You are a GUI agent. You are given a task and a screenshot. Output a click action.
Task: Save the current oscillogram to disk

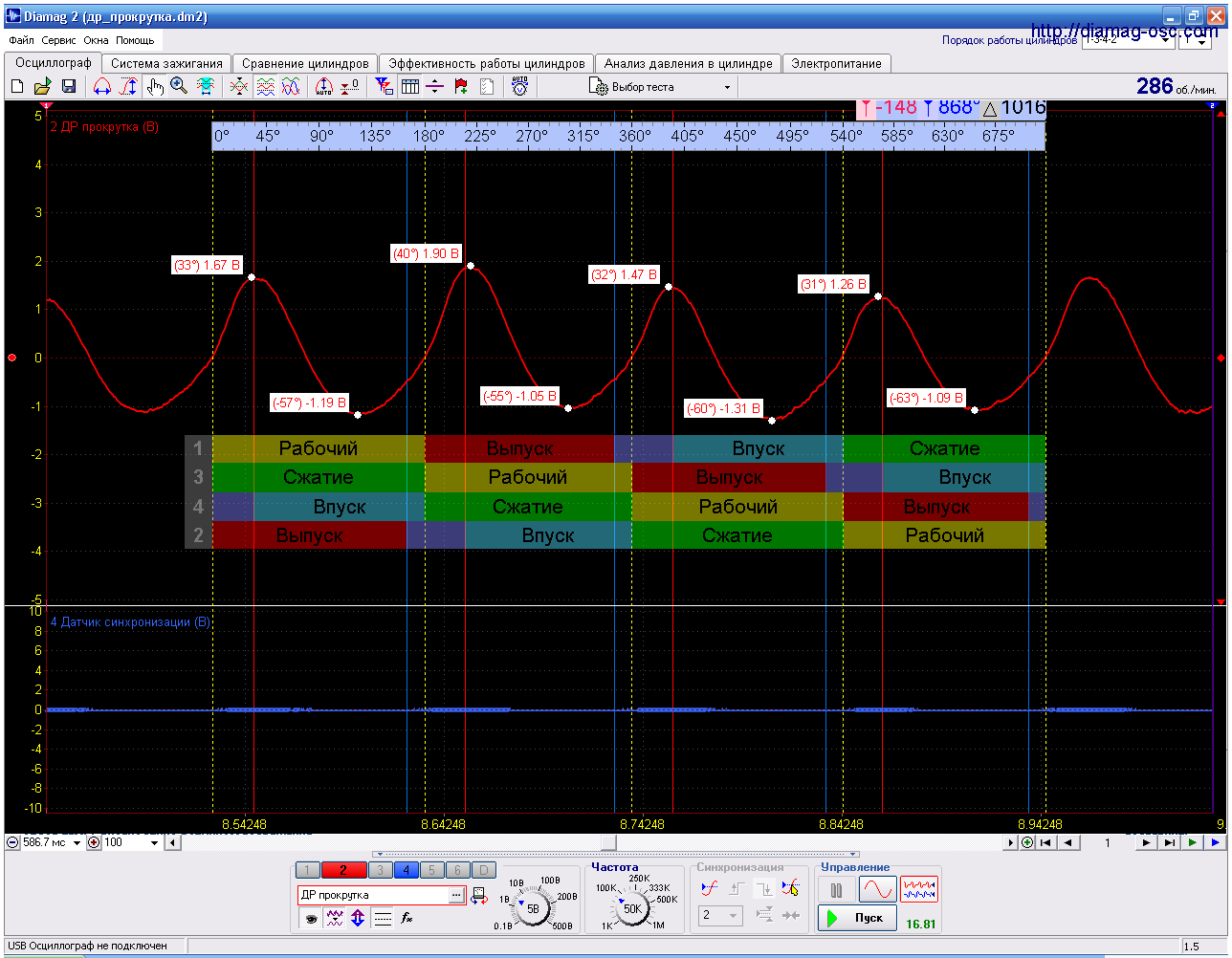point(69,87)
